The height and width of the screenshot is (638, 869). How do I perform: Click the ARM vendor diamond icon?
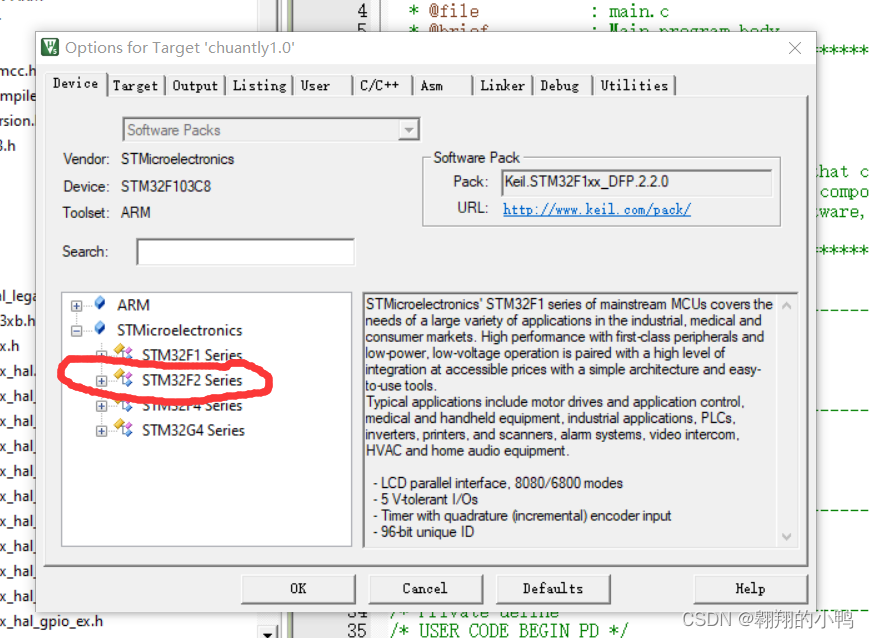tap(100, 303)
